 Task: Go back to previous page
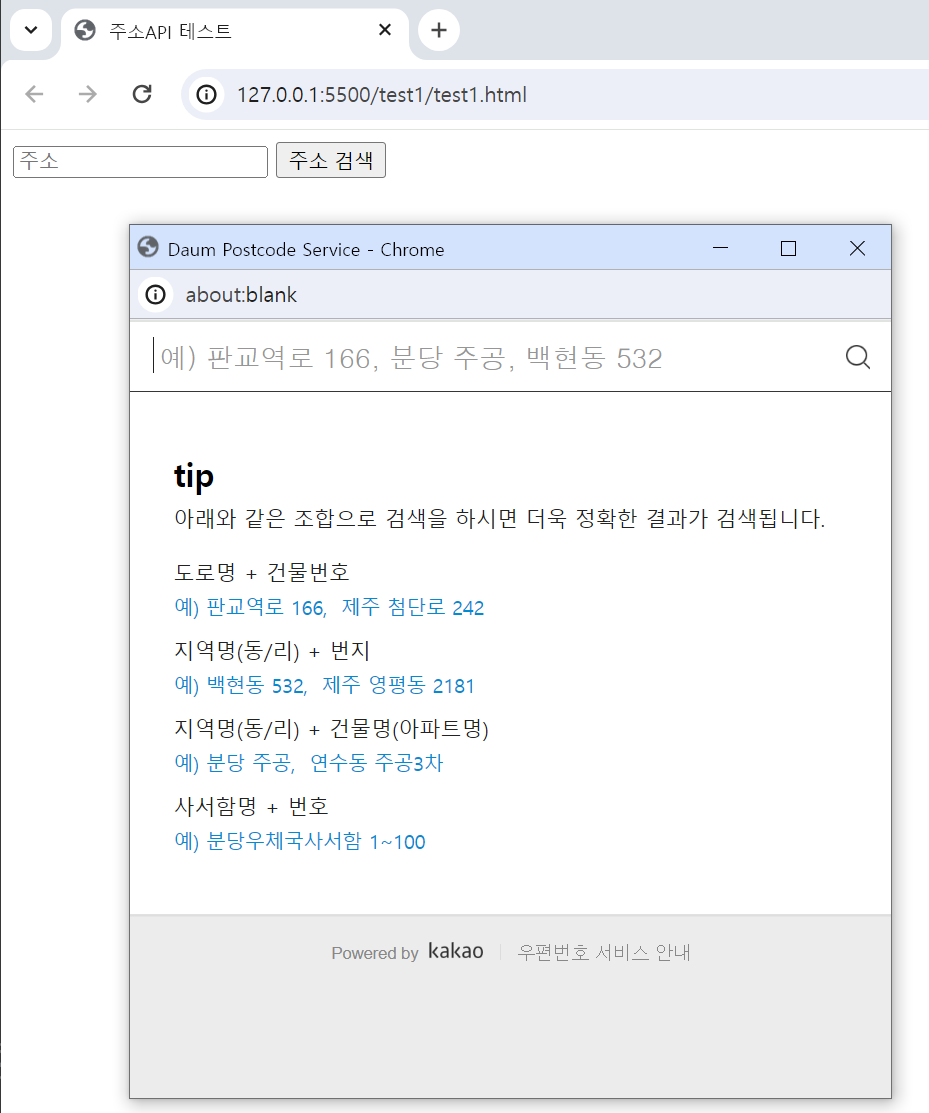coord(34,94)
